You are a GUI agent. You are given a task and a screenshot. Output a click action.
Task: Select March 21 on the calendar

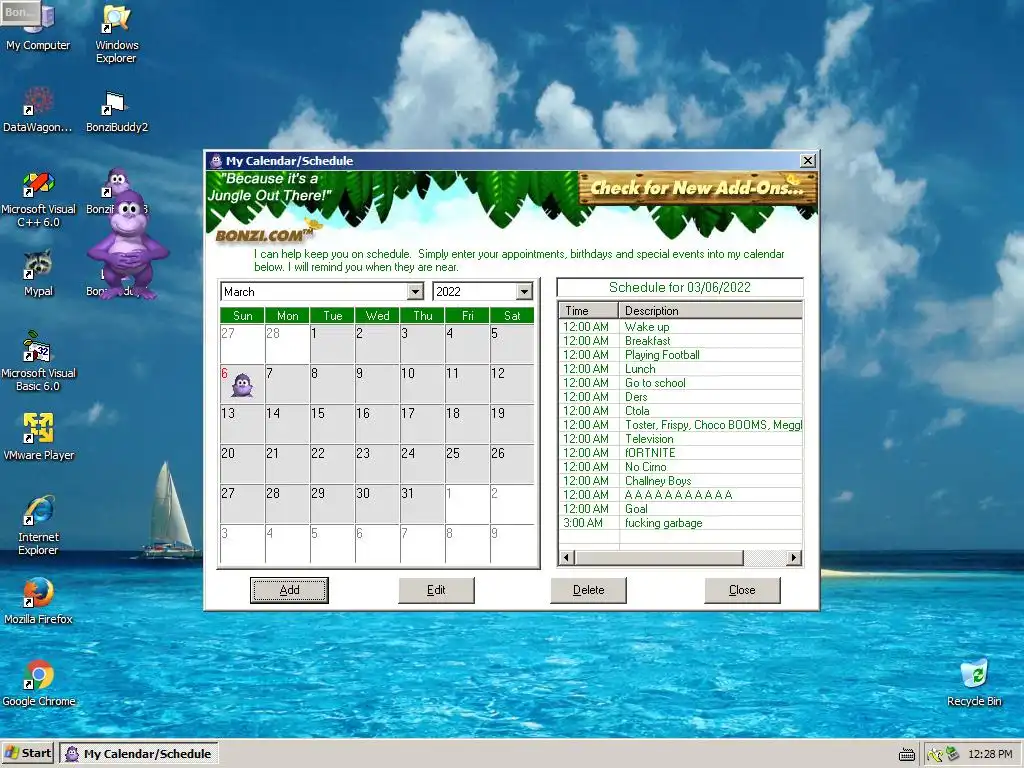point(287,464)
